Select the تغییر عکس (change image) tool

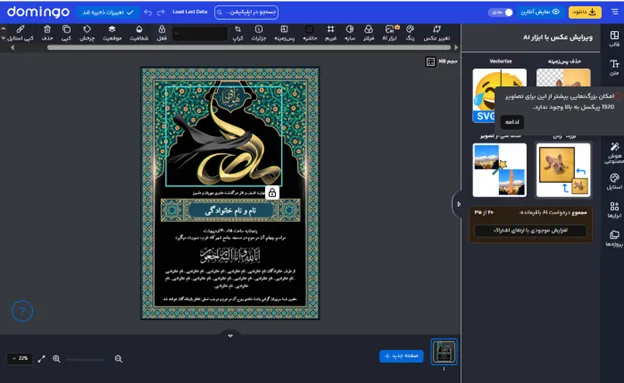pos(437,33)
